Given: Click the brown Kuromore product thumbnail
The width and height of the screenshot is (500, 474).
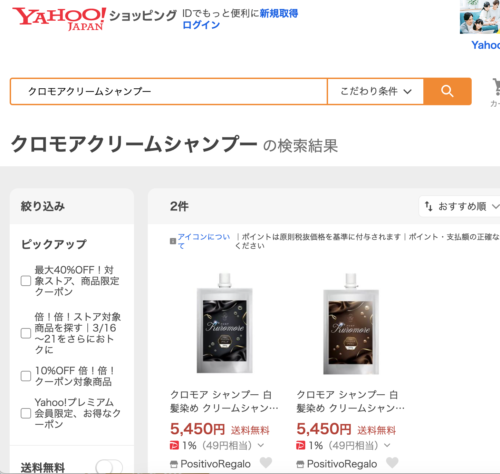Looking at the screenshot, I should (351, 323).
